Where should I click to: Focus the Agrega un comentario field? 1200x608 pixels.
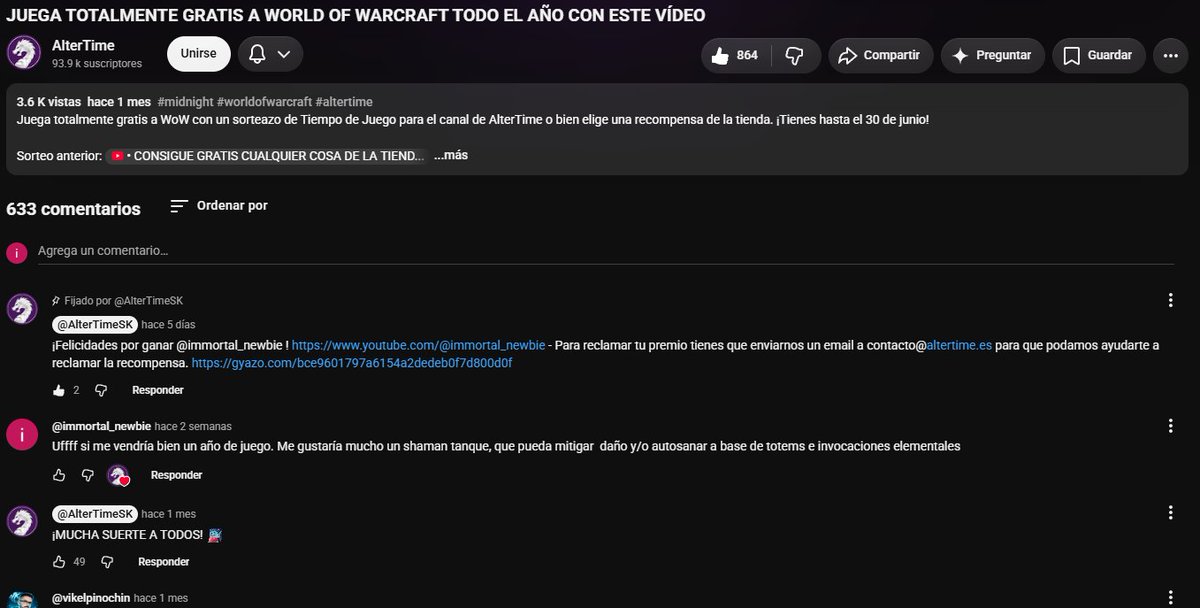(x=605, y=251)
